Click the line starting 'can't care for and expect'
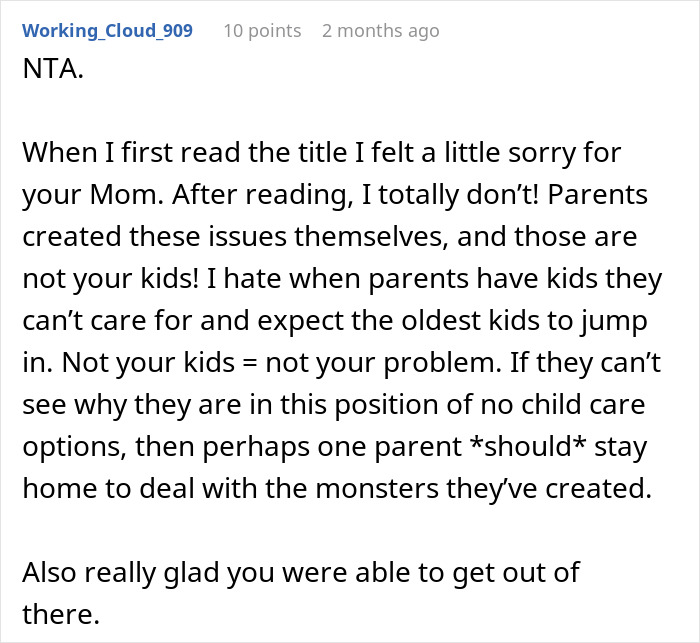Screen dimensions: 700x643 coord(335,321)
